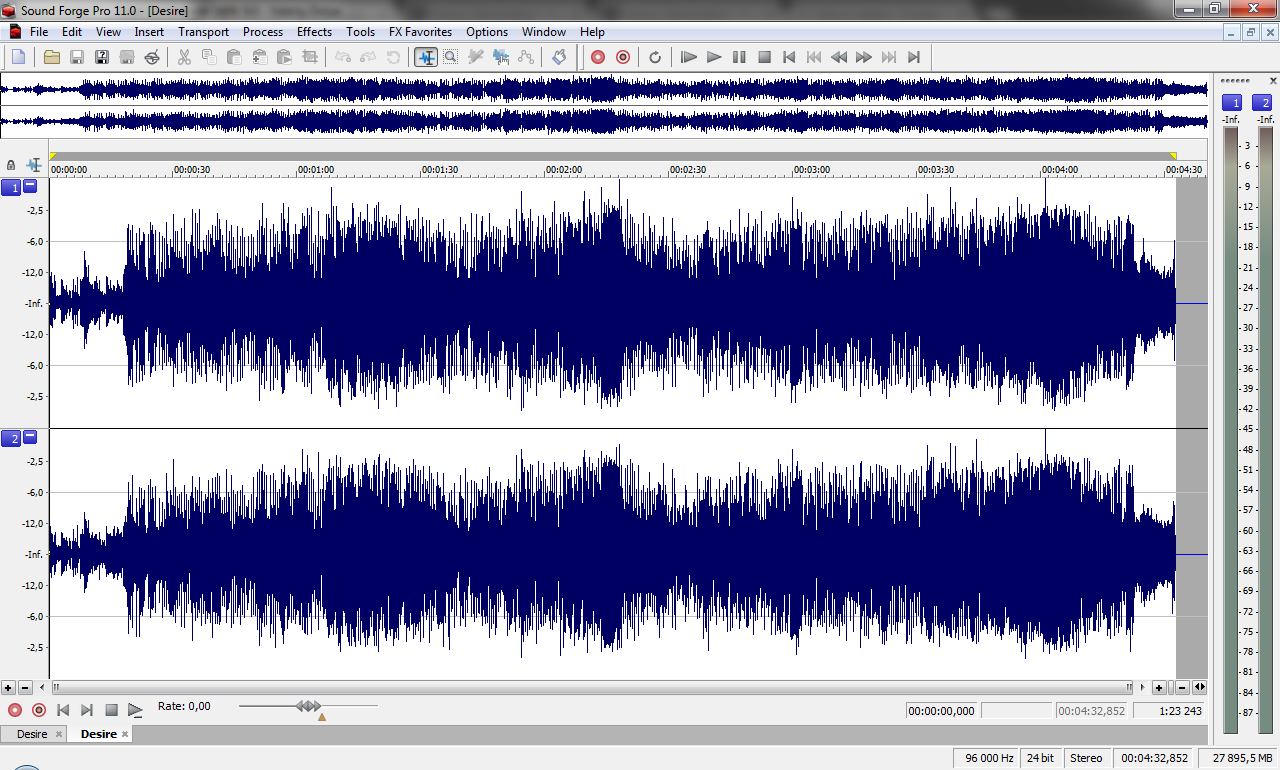Screen dimensions: 1280x770
Task: Click Forward in the top transport toolbar
Action: [x=864, y=57]
